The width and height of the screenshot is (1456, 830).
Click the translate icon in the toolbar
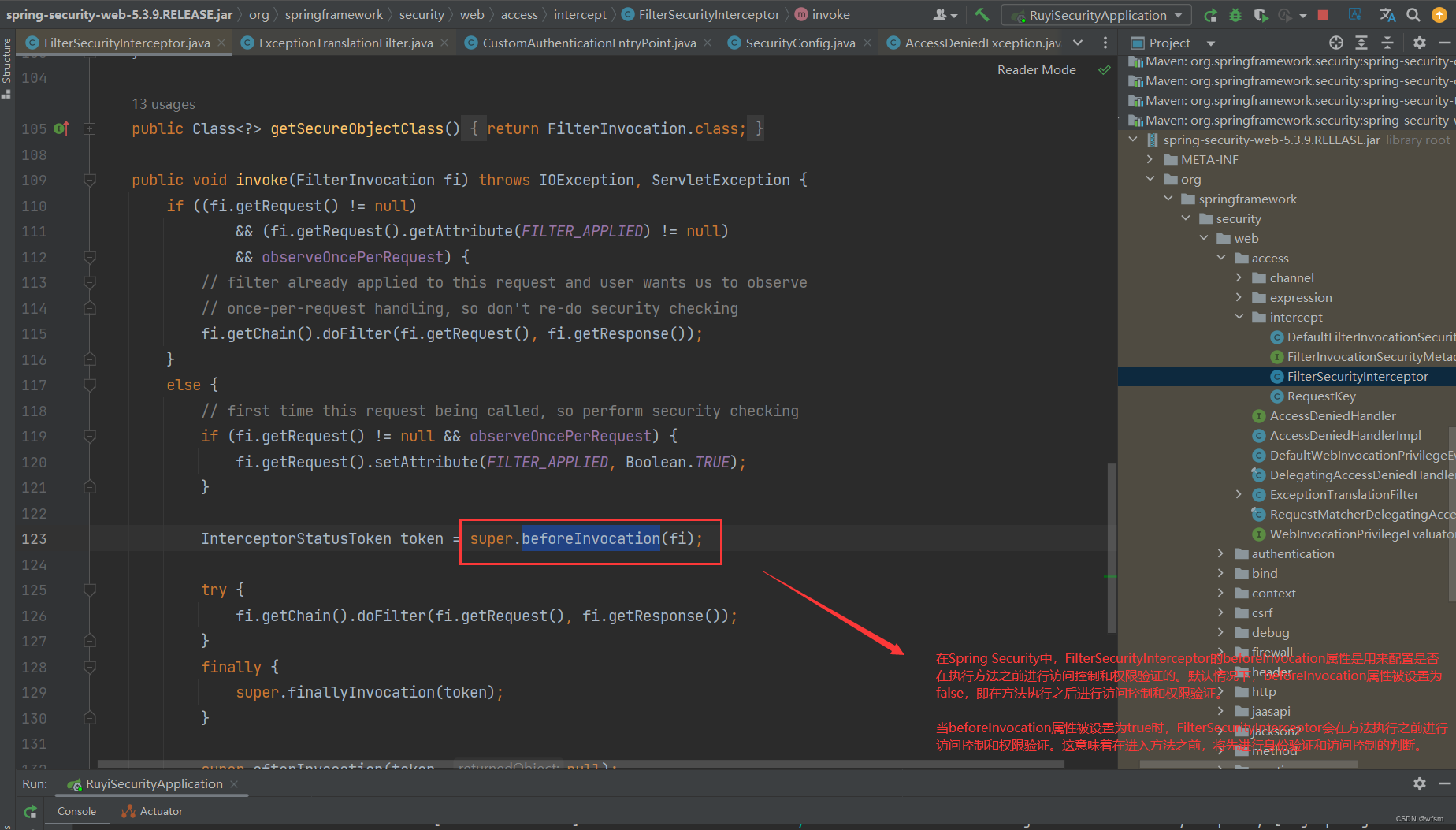(x=1387, y=14)
